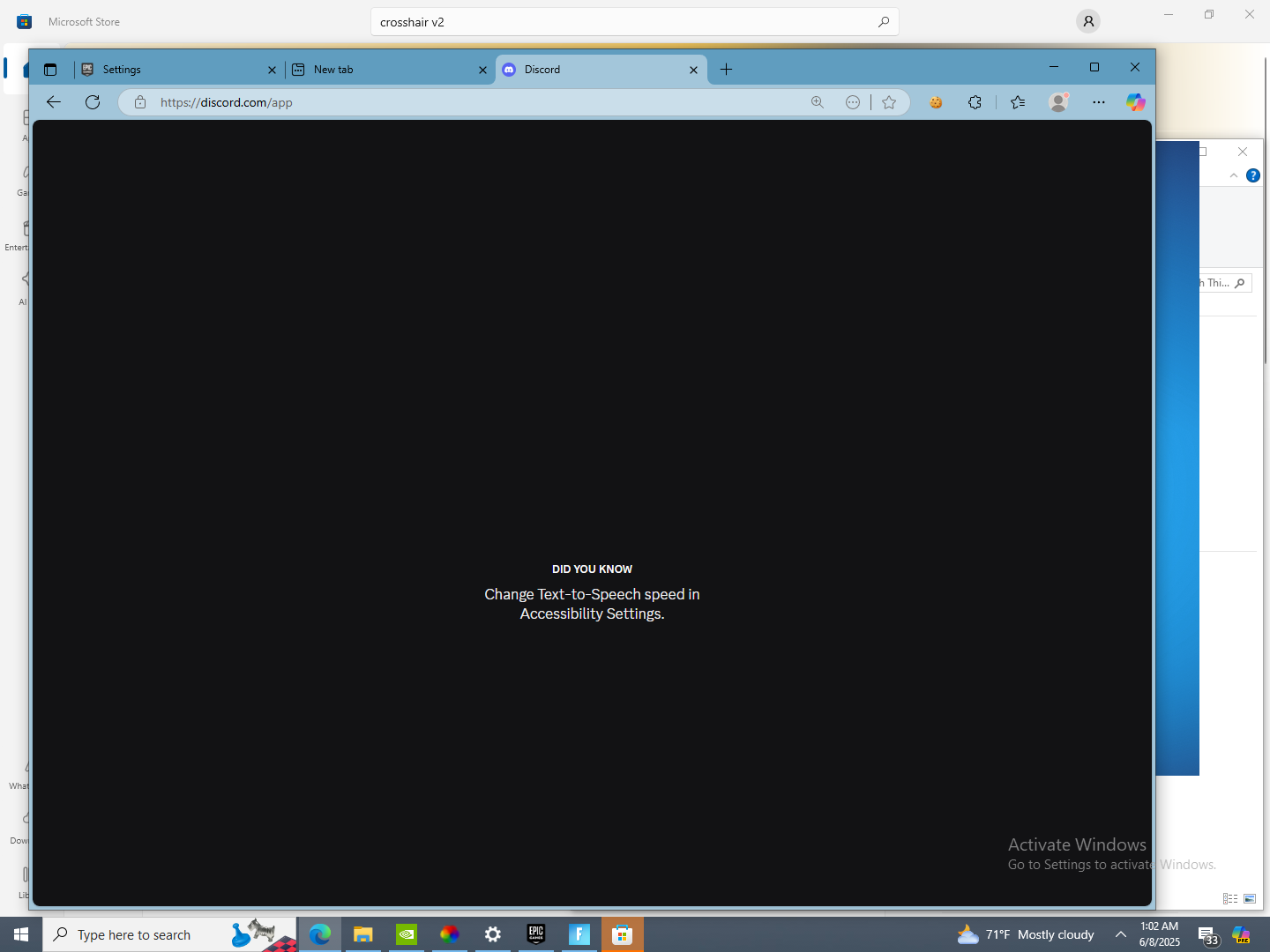The width and height of the screenshot is (1270, 952).
Task: Click the Microsoft Store search box
Action: pos(634,22)
